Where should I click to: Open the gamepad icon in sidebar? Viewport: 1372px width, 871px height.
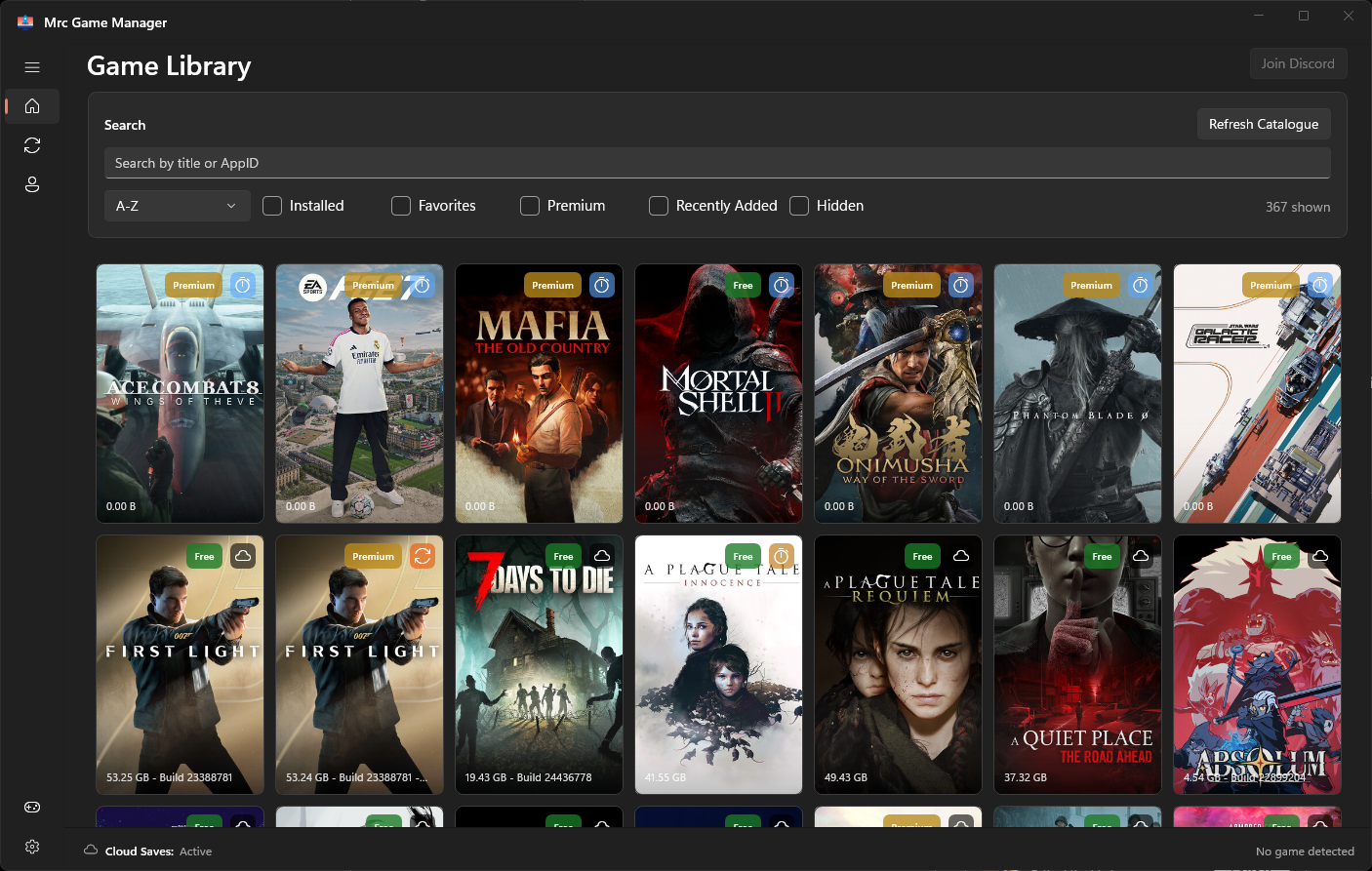click(32, 808)
